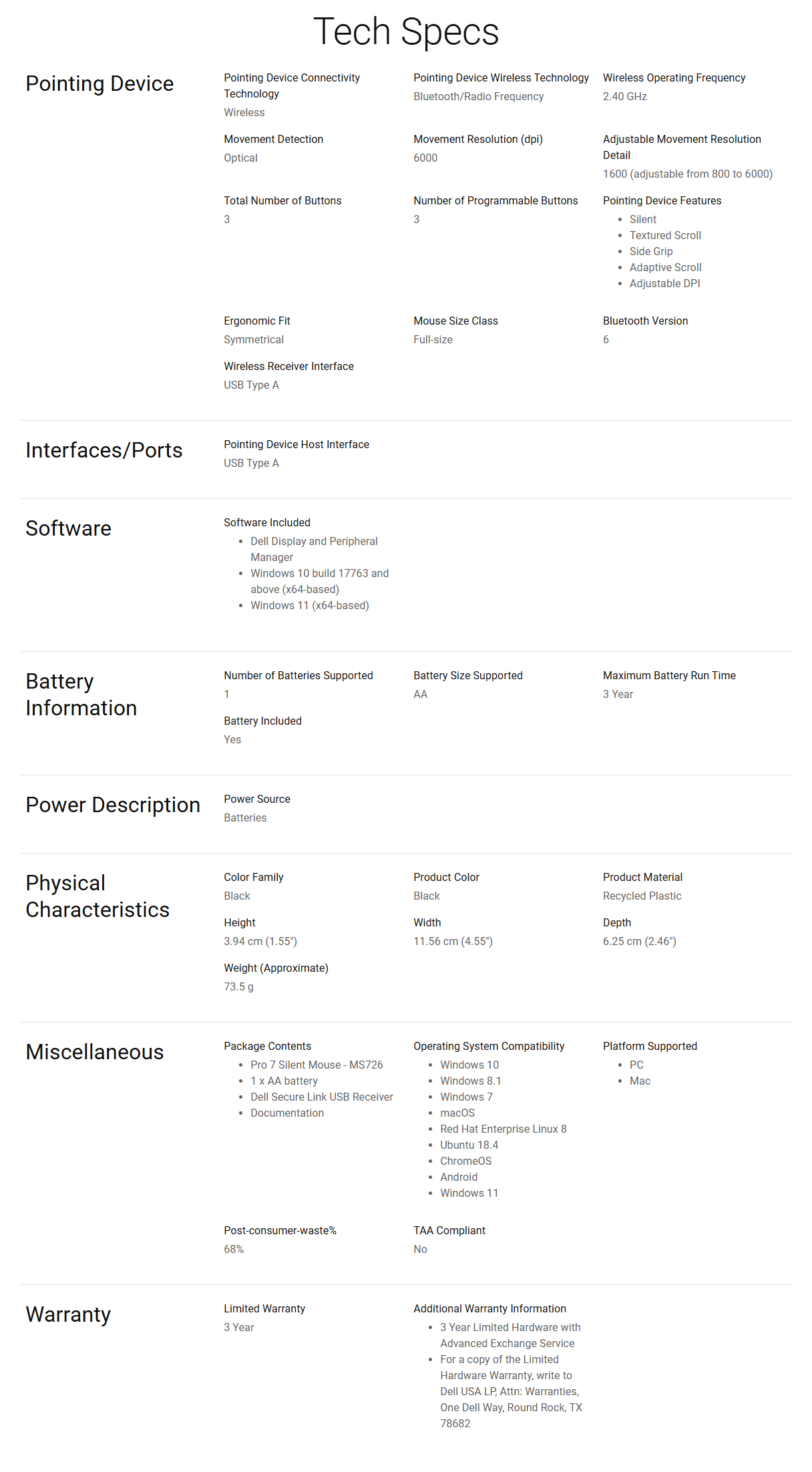Click Pro 7 Silent Mouse - MS726 item
The height and width of the screenshot is (1472, 812).
coord(317,1065)
